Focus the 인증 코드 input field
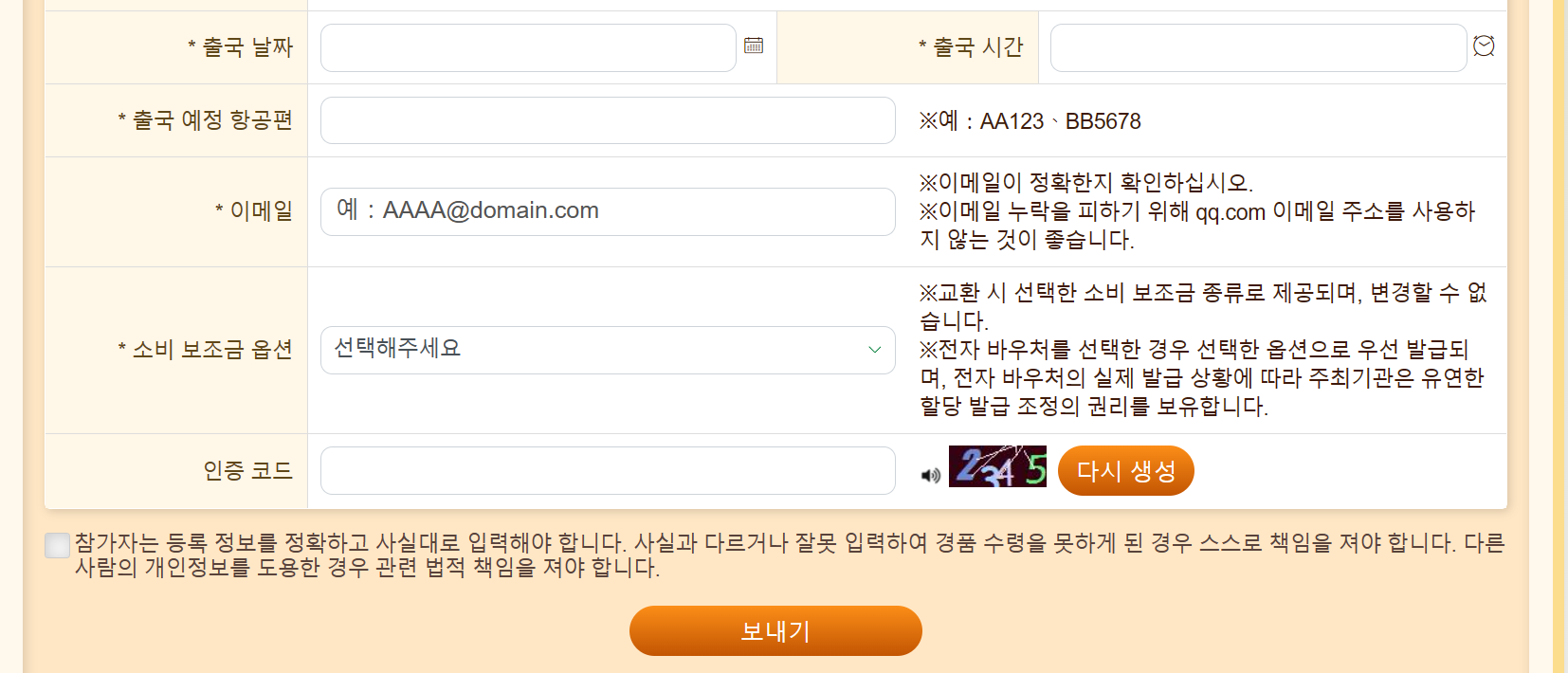 point(608,471)
